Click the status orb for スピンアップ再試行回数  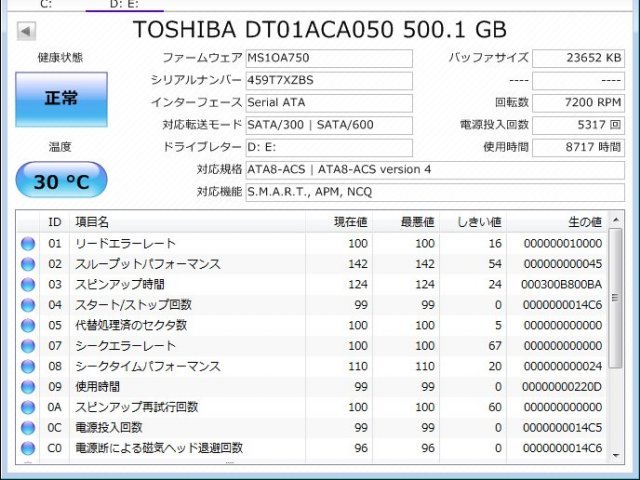[x=28, y=407]
